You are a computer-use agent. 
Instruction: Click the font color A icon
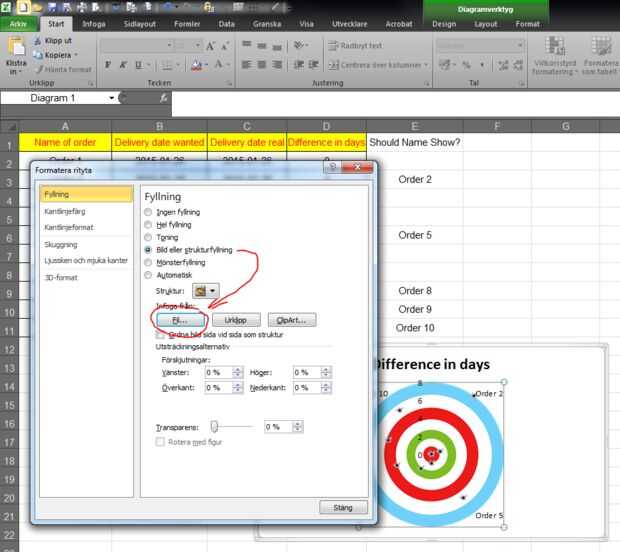(x=218, y=64)
